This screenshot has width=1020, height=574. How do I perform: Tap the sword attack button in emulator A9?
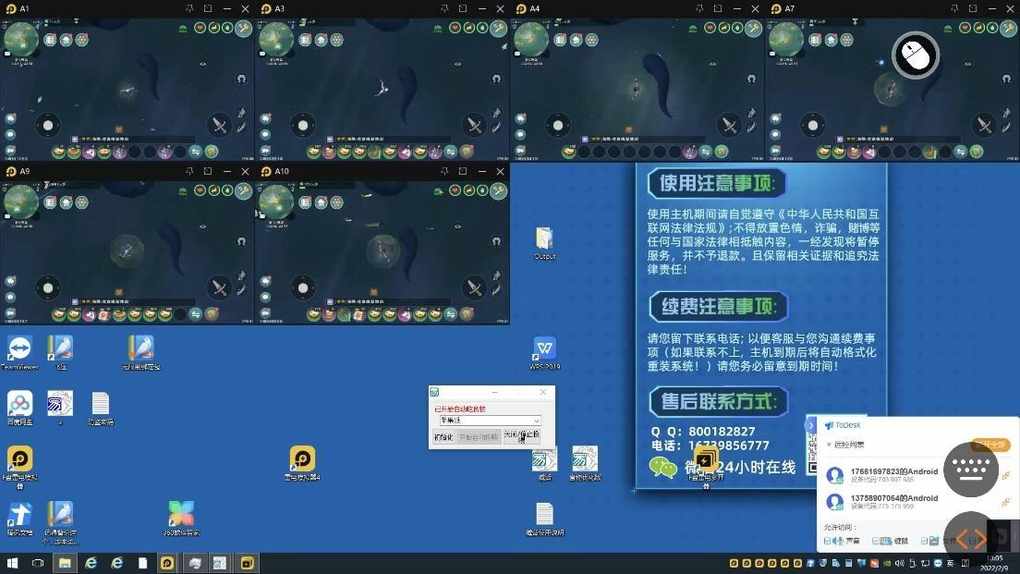click(219, 287)
